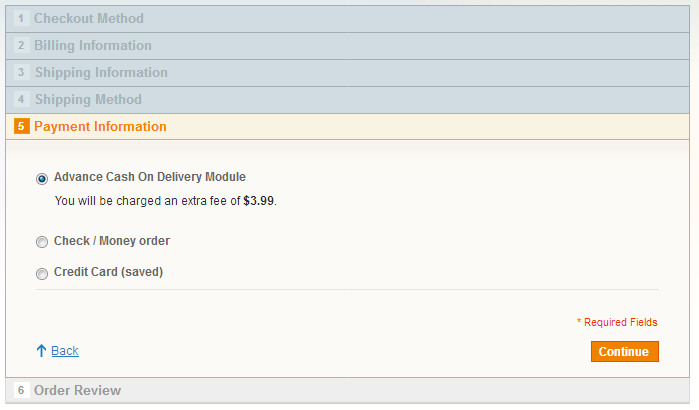Image resolution: width=699 pixels, height=410 pixels.
Task: Open the Shipping Method step header
Action: [x=88, y=100]
